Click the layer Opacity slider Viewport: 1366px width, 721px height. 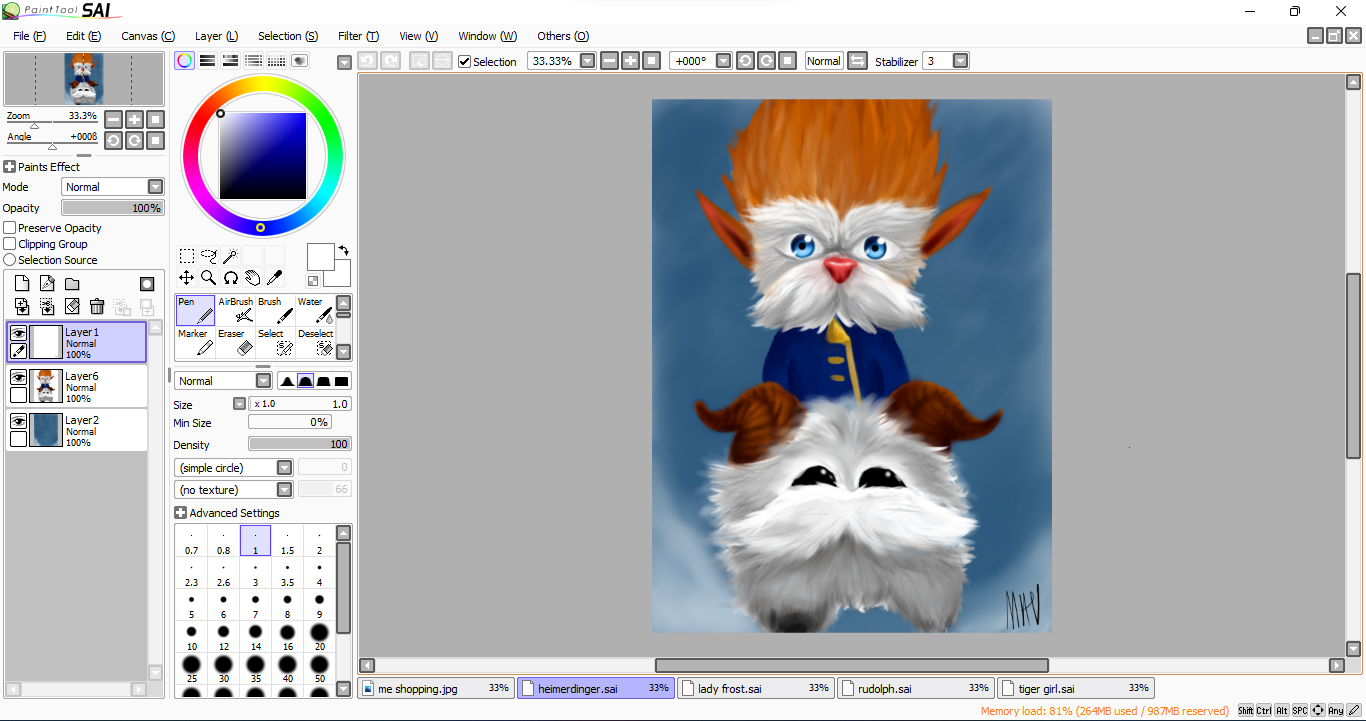tap(112, 208)
